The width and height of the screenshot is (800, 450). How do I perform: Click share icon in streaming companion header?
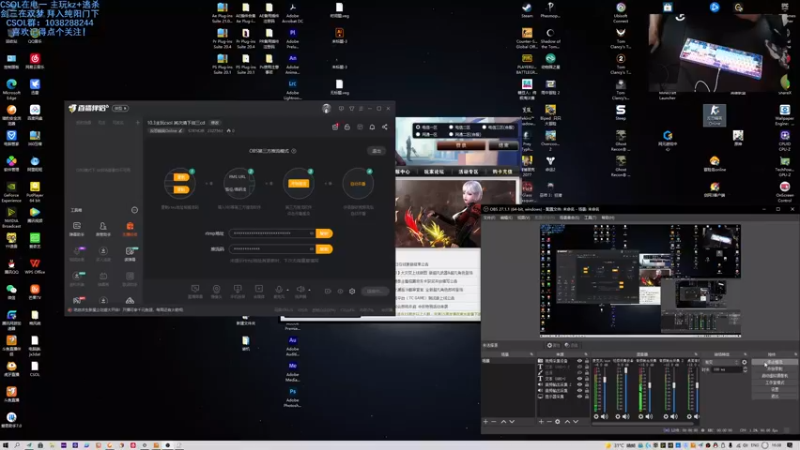pos(385,127)
